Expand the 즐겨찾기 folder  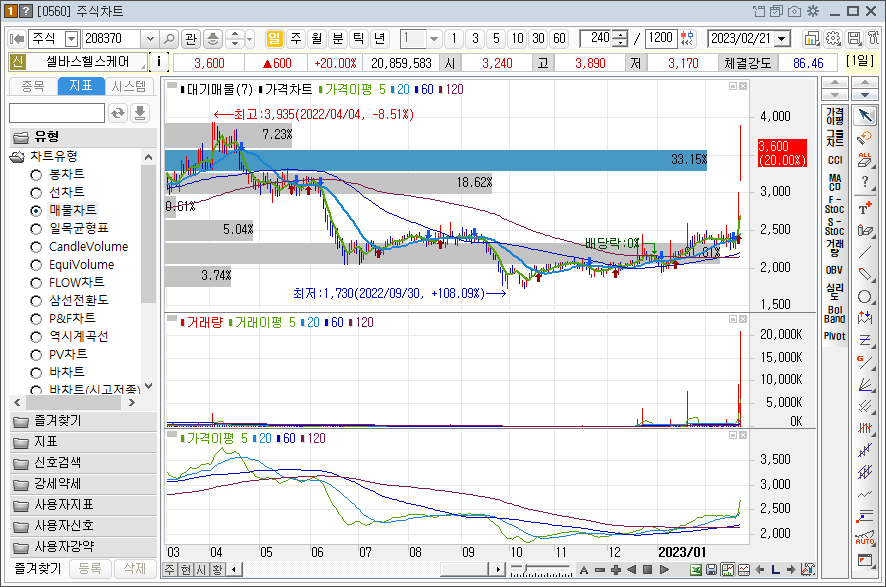coord(83,421)
